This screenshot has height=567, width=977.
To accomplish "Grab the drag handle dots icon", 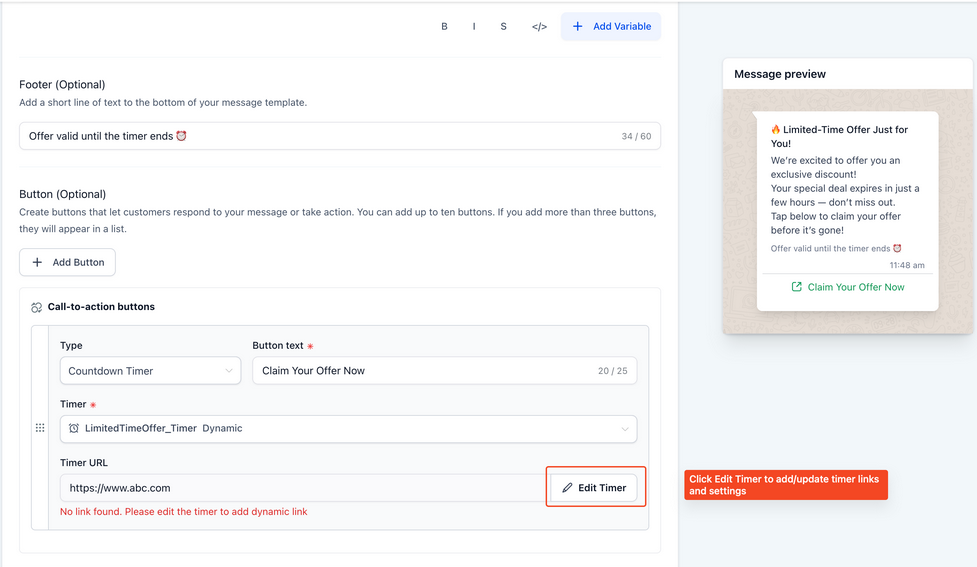I will tap(40, 428).
